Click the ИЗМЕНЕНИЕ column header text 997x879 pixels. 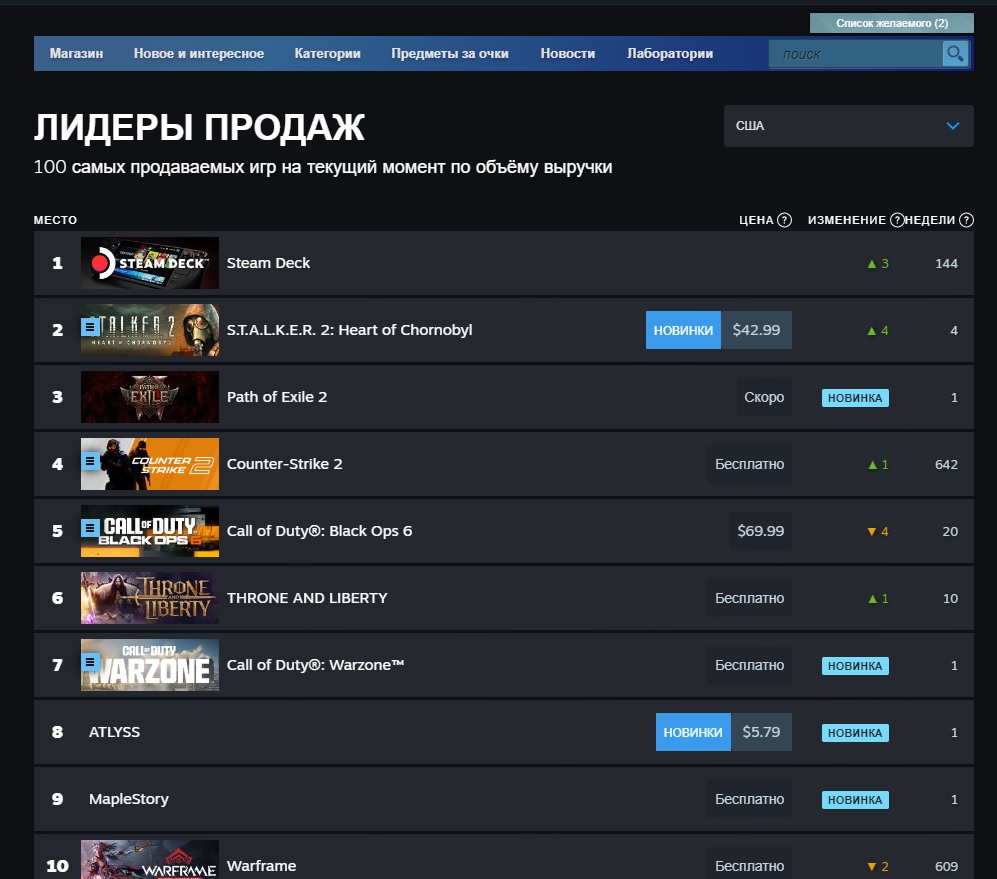tap(846, 220)
